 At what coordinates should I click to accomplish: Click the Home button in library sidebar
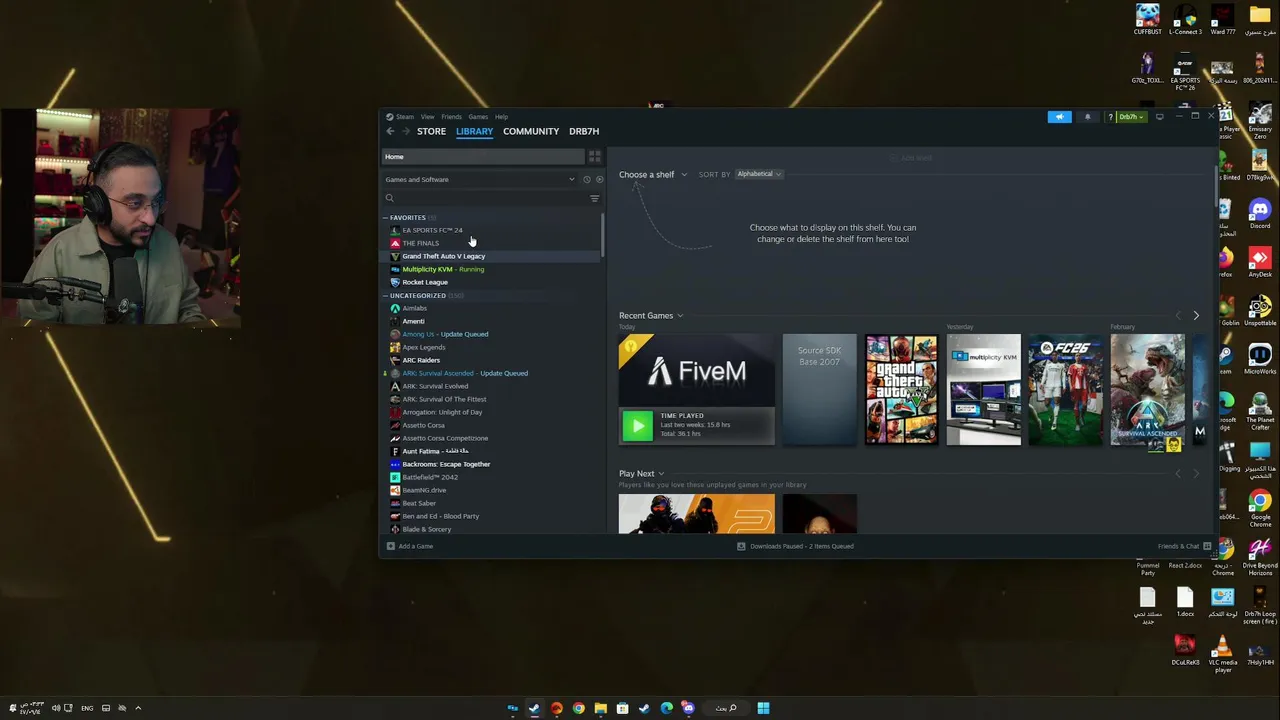[483, 157]
